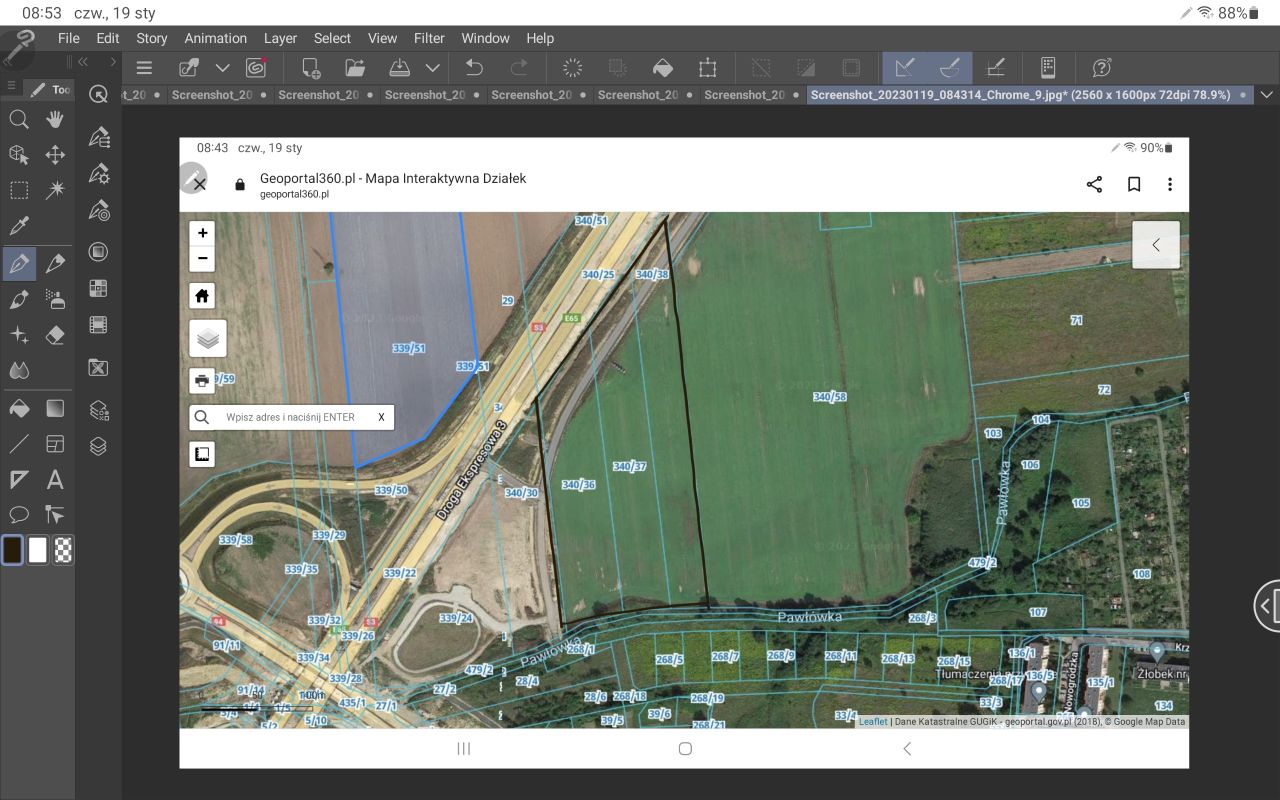Toggle snap to special ruler button
The height and width of the screenshot is (800, 1280).
(x=950, y=68)
